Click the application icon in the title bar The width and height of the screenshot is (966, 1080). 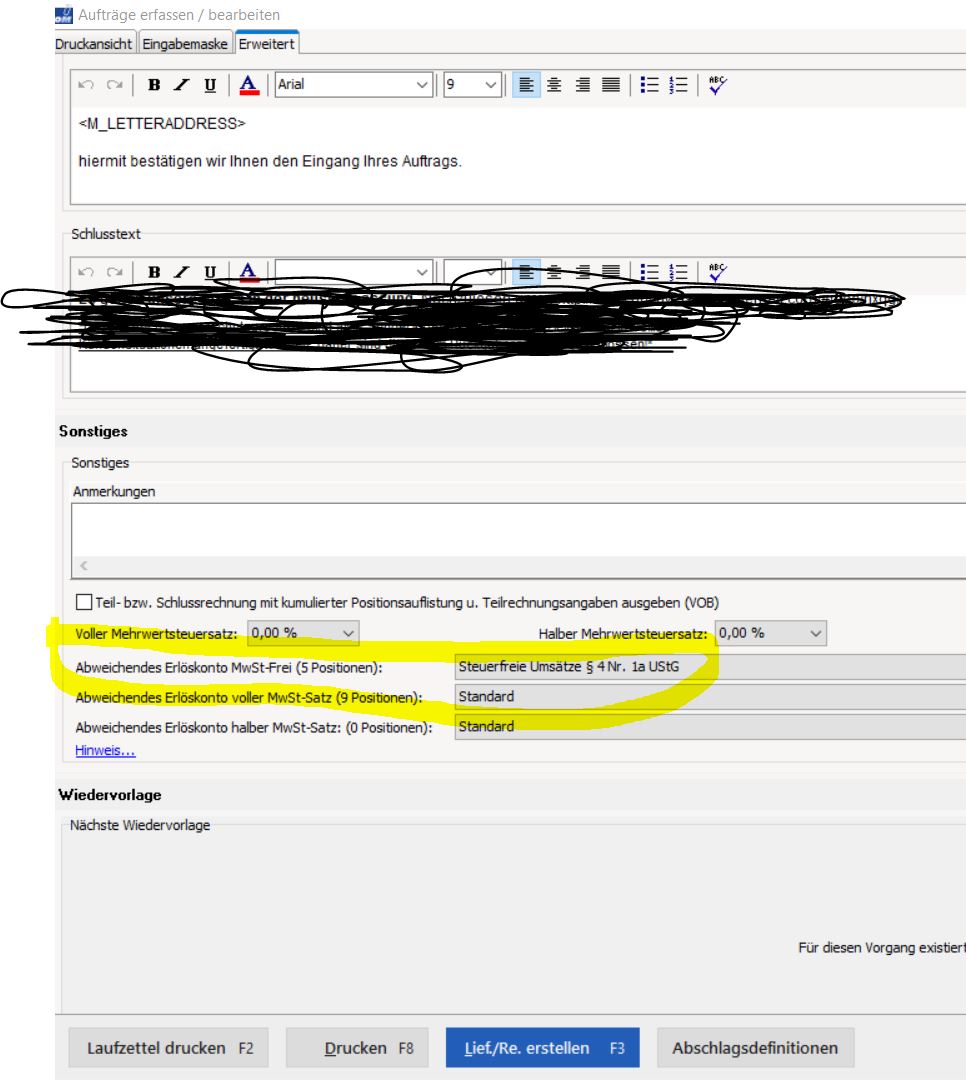point(63,14)
